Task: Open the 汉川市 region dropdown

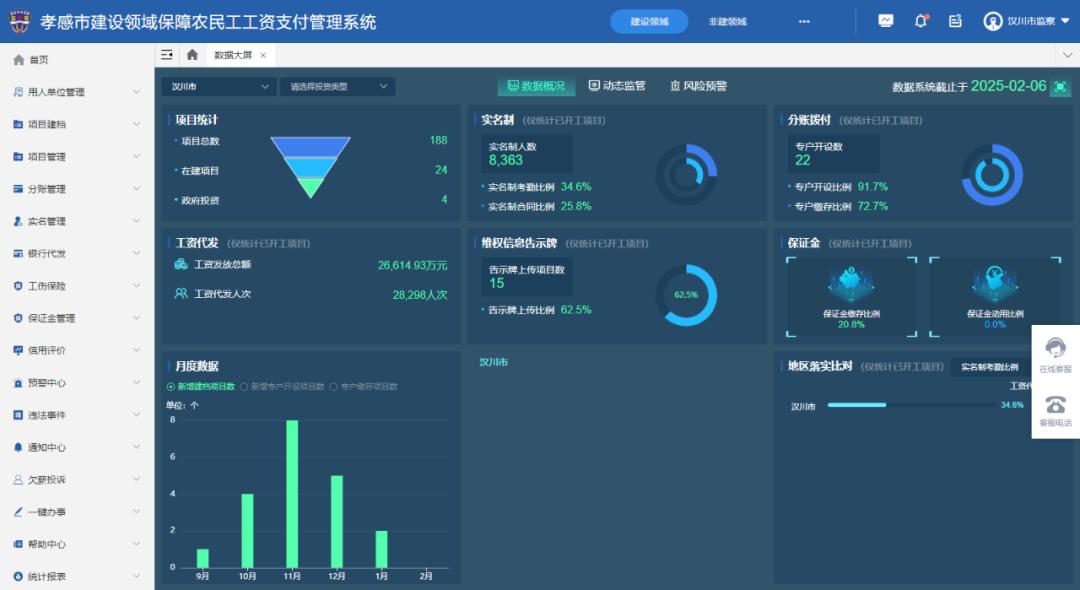Action: point(218,87)
